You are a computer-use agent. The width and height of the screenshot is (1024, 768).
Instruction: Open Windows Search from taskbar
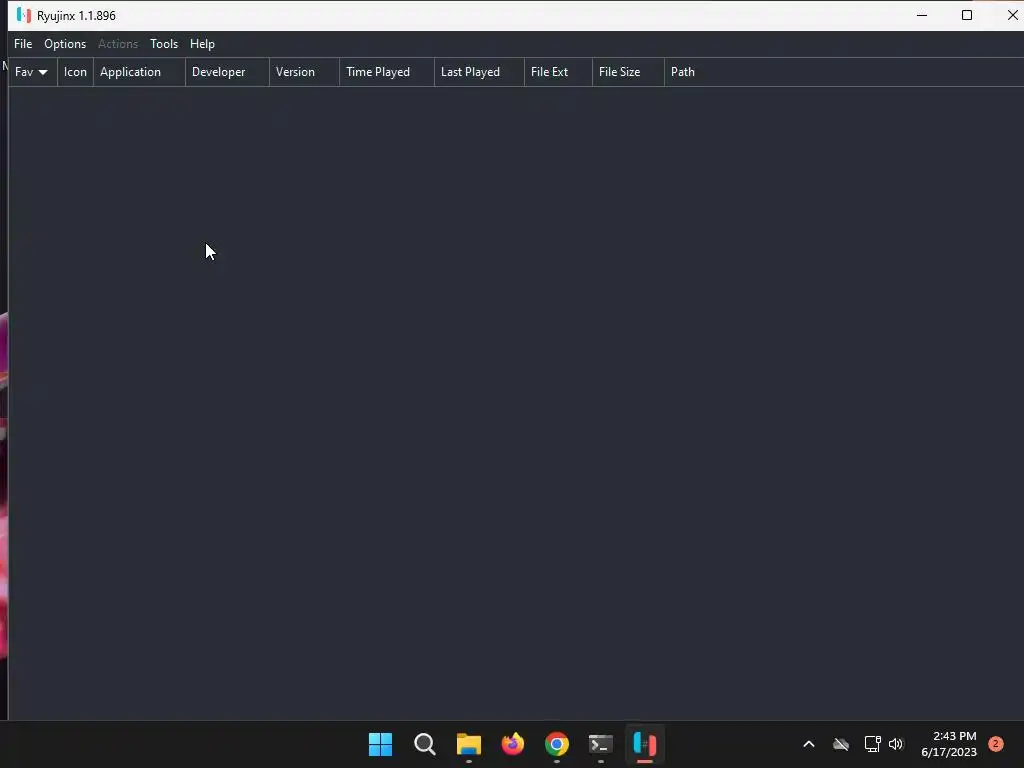[424, 744]
